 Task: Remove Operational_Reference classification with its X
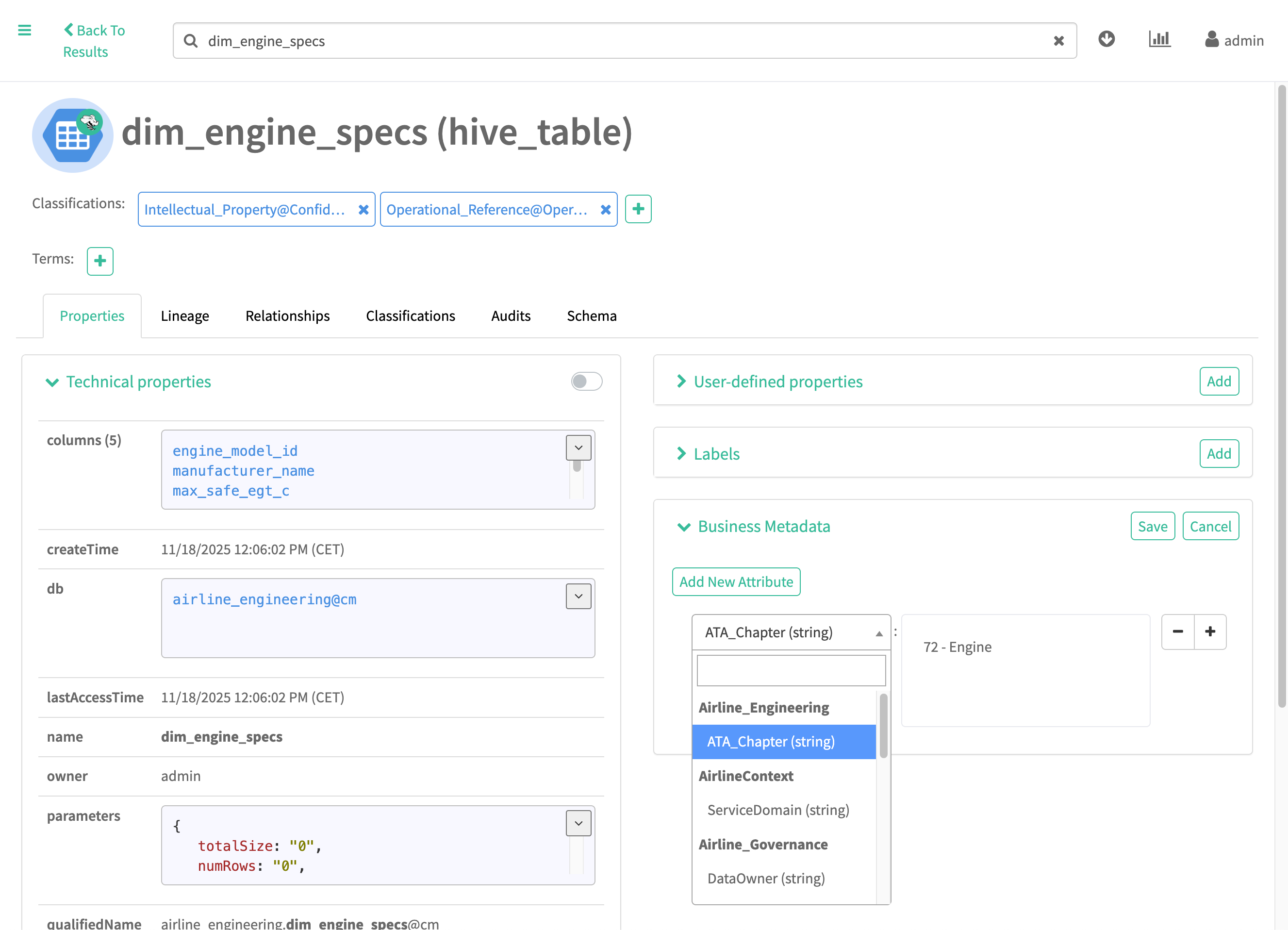pos(605,210)
